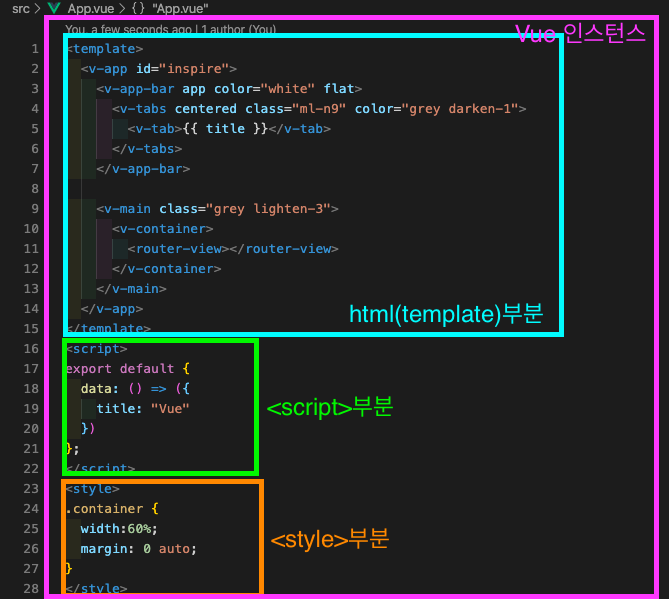Click the v-app id="inspire" line
The width and height of the screenshot is (669, 599).
point(159,69)
